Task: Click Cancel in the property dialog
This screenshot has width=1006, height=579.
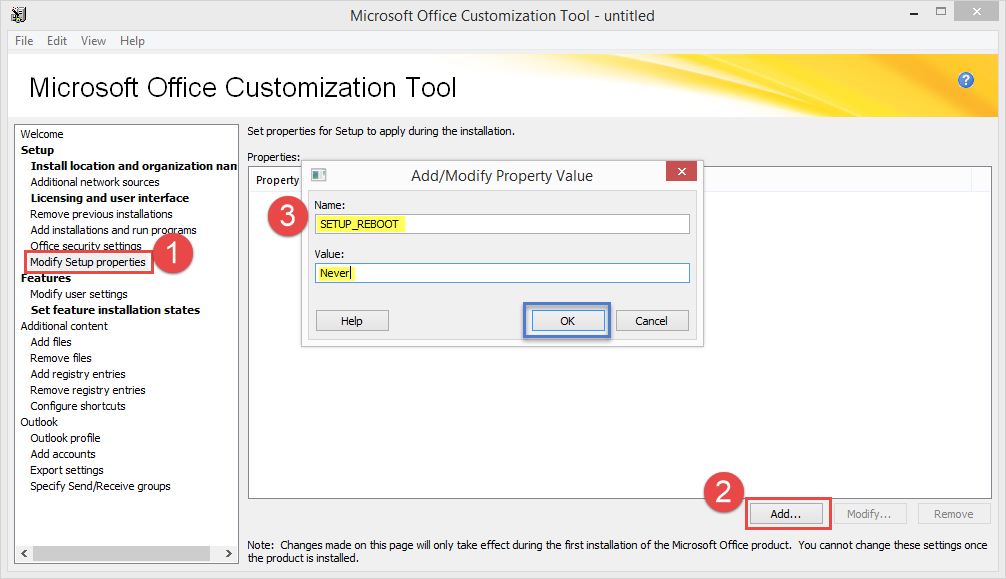Action: [x=652, y=321]
